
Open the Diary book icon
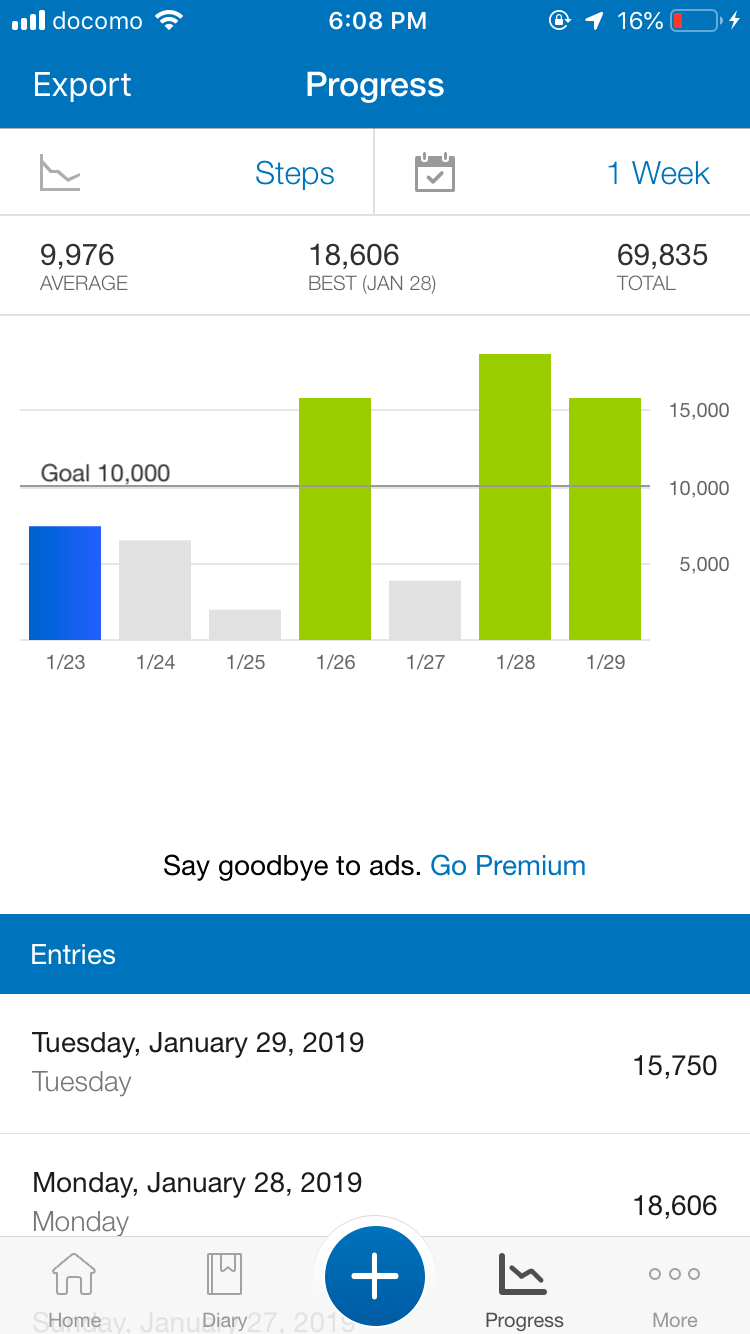click(225, 1275)
